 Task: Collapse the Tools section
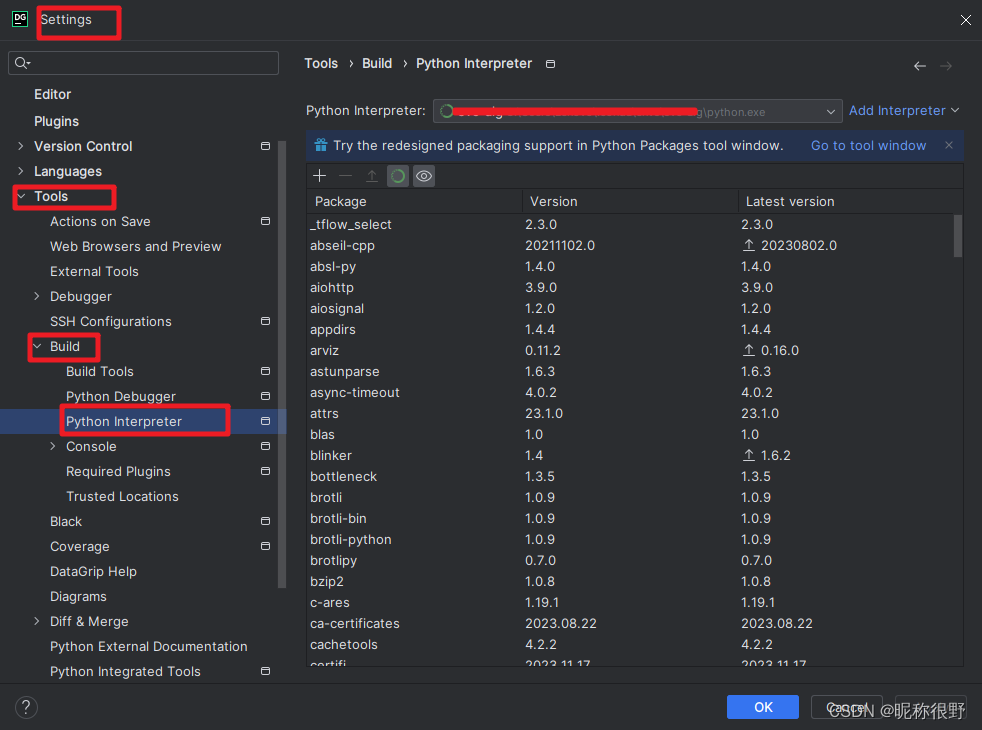(22, 196)
